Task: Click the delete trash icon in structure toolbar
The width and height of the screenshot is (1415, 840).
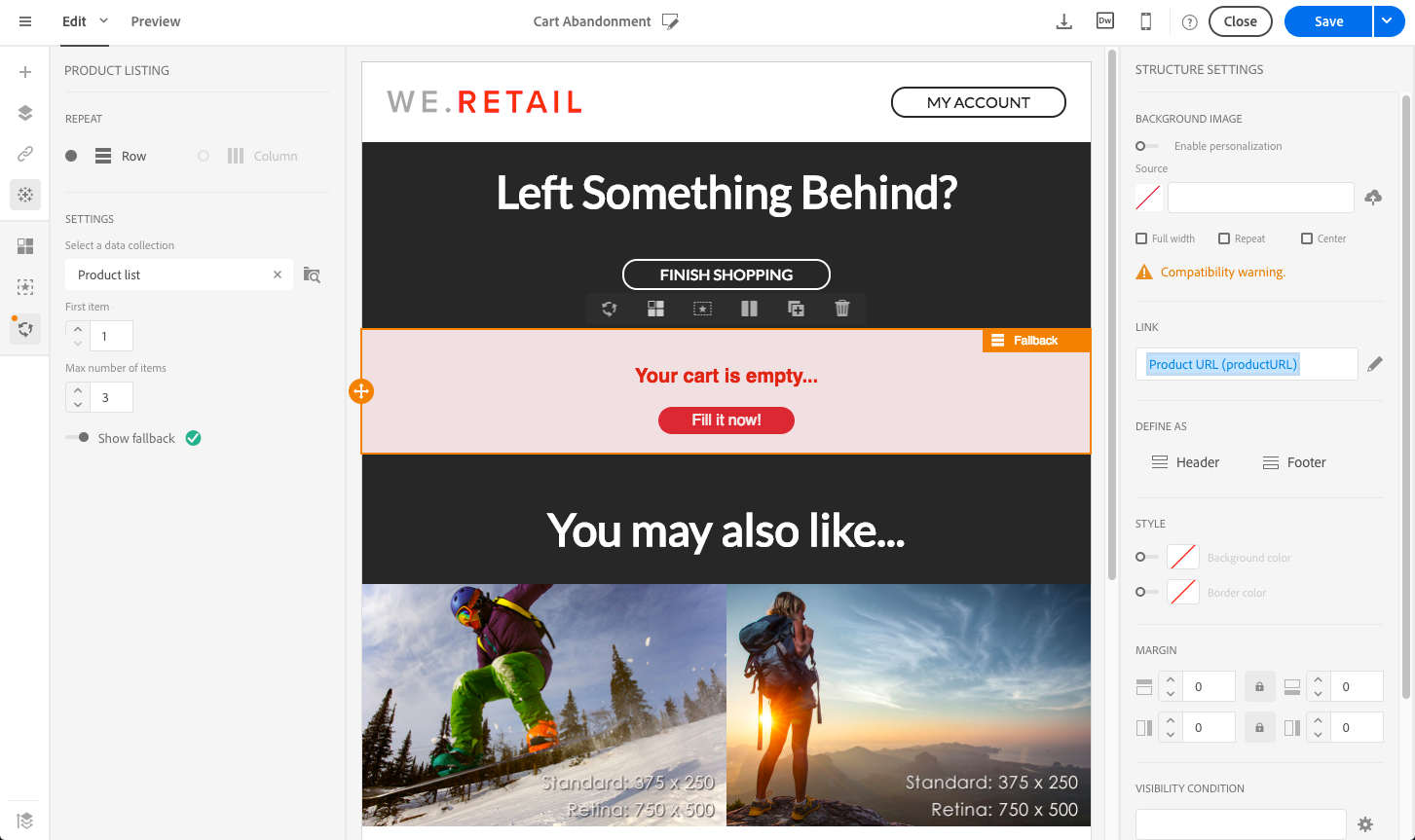Action: pos(842,309)
